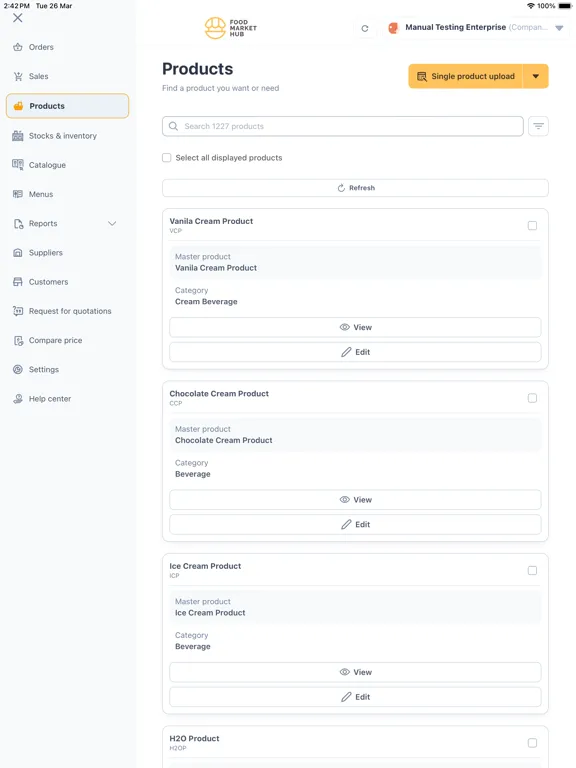Click the pencil icon for Ice Cream Product
The width and height of the screenshot is (576, 768).
(346, 697)
